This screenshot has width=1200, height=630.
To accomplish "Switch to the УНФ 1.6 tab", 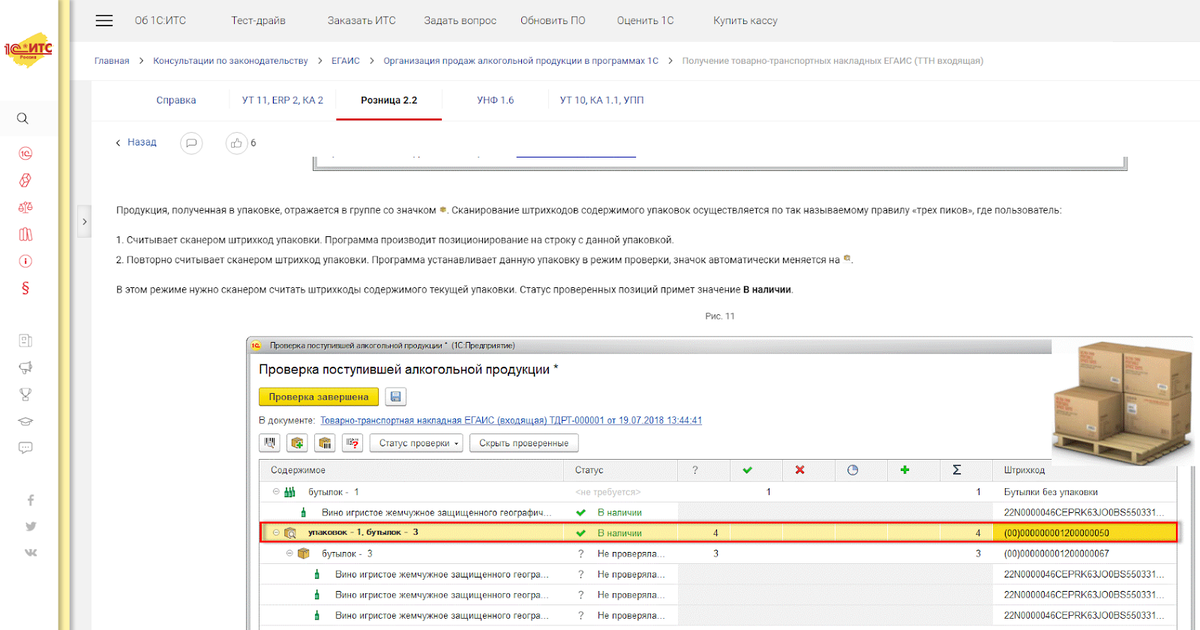I will [x=495, y=100].
